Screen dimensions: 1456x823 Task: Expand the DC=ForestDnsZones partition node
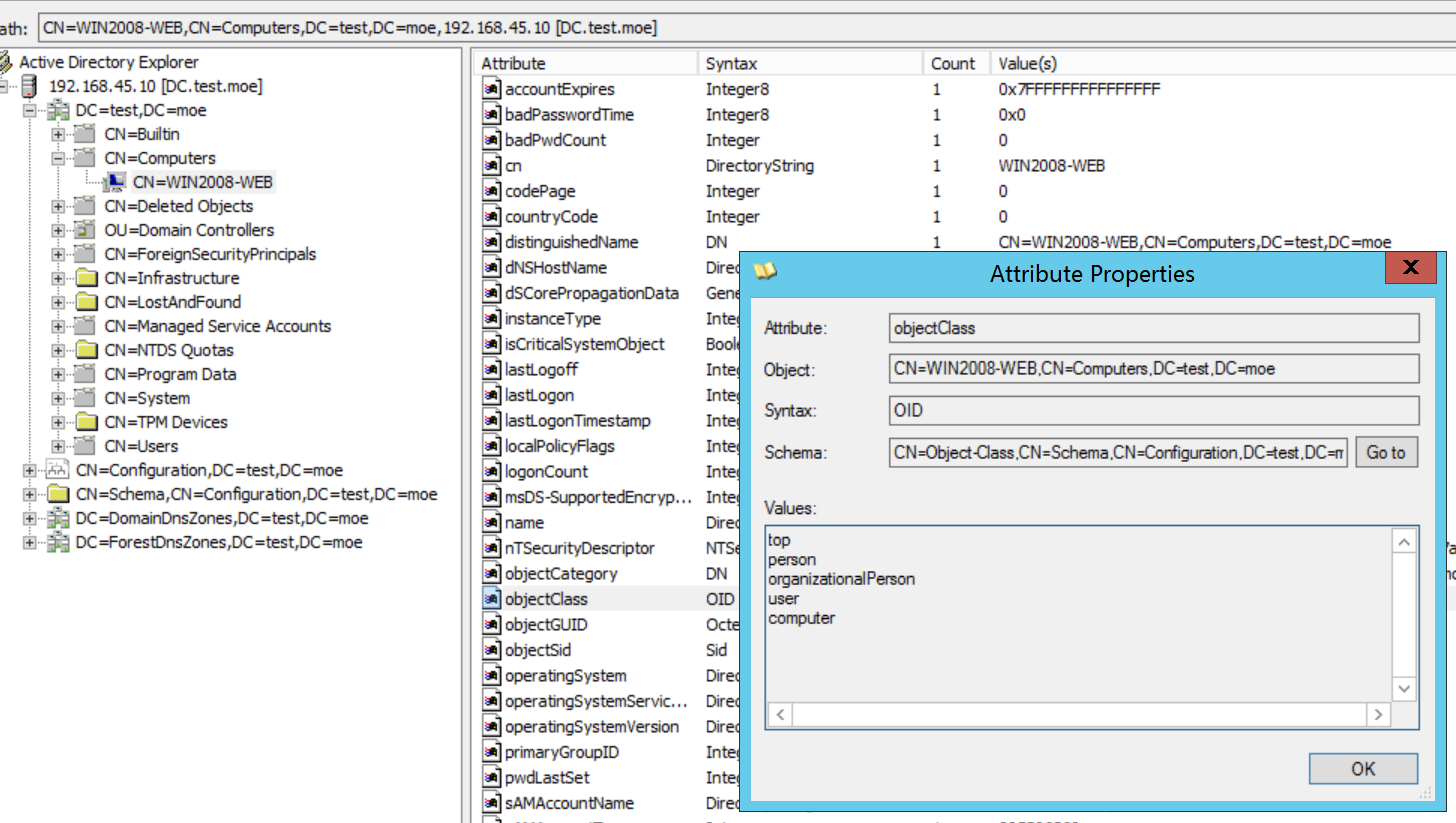pyautogui.click(x=30, y=542)
